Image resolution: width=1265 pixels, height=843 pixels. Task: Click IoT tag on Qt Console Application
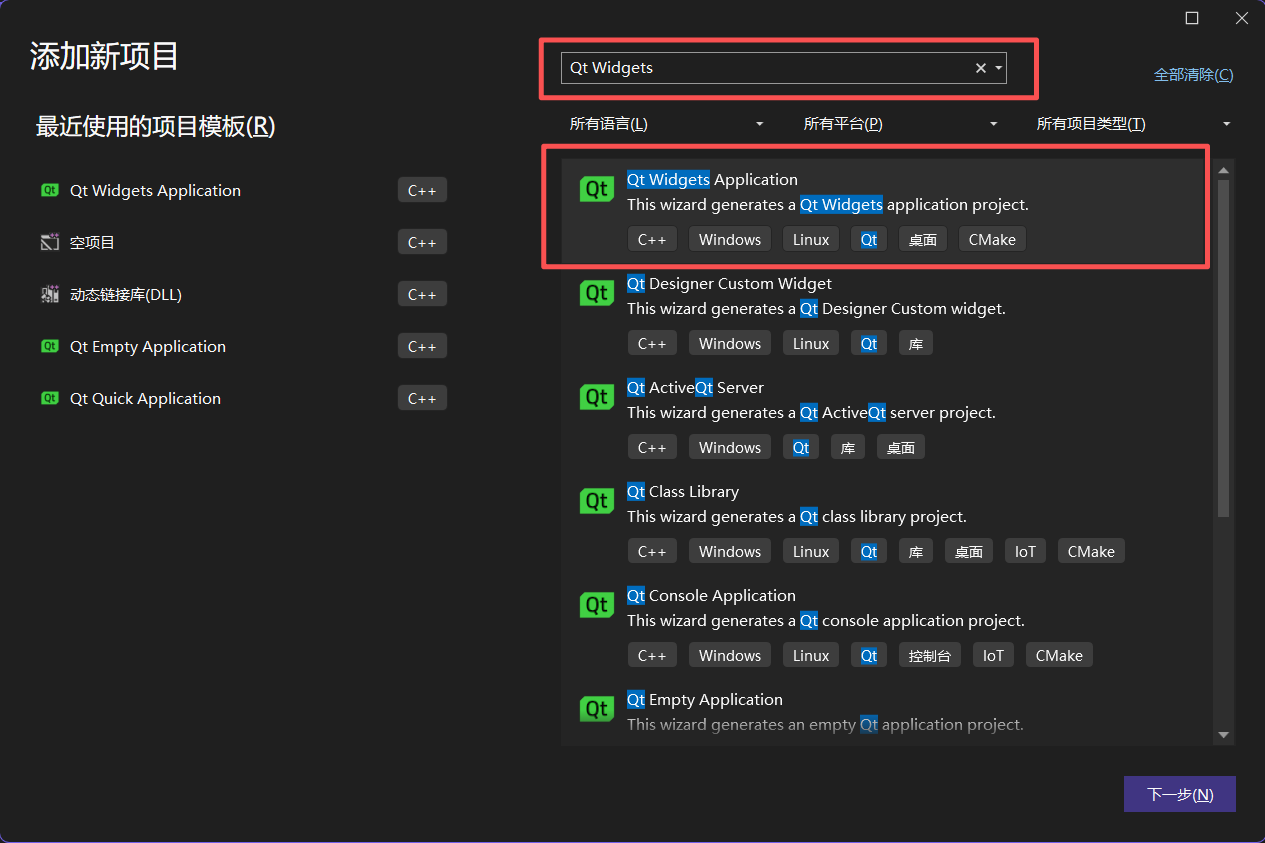(993, 655)
